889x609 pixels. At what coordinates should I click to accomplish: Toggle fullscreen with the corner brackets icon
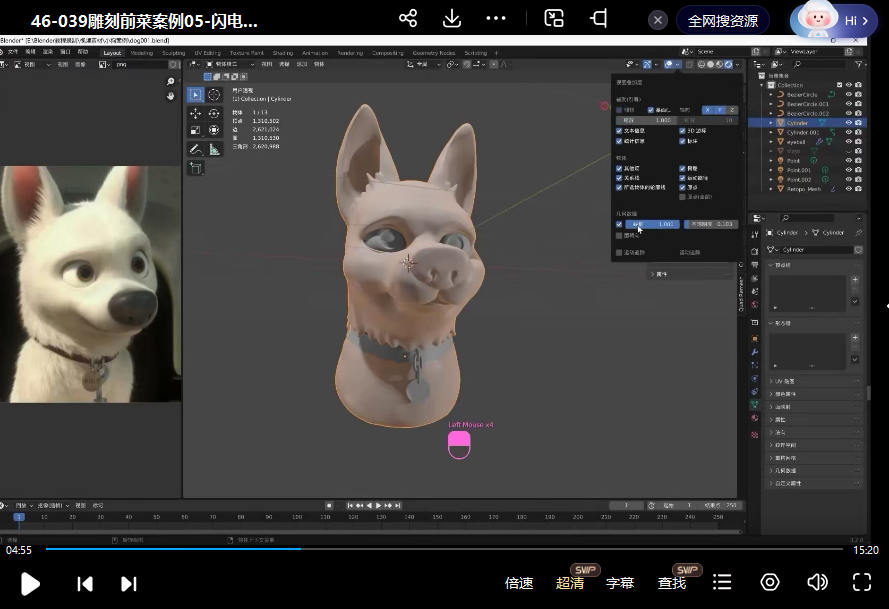(x=862, y=582)
